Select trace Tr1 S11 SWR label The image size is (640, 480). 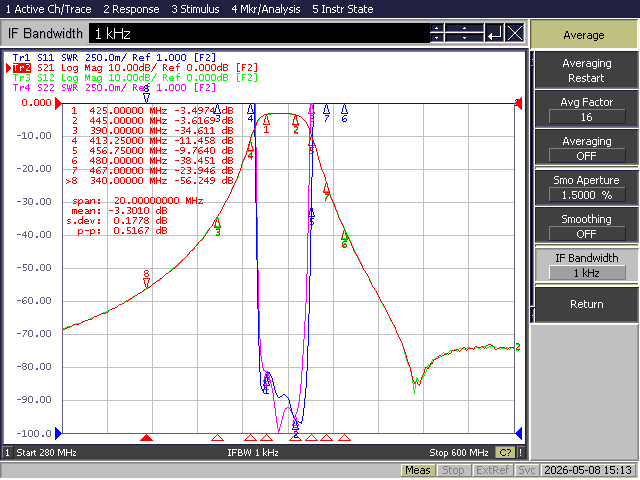tap(114, 58)
